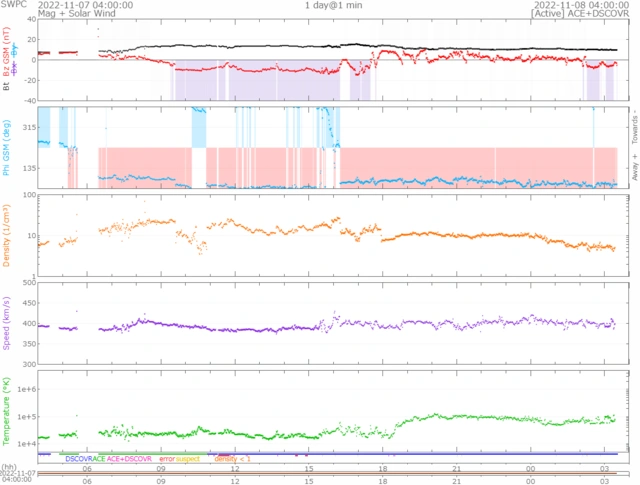Click the 12 hour tick on time axis
The width and height of the screenshot is (640, 485).
coord(235,467)
